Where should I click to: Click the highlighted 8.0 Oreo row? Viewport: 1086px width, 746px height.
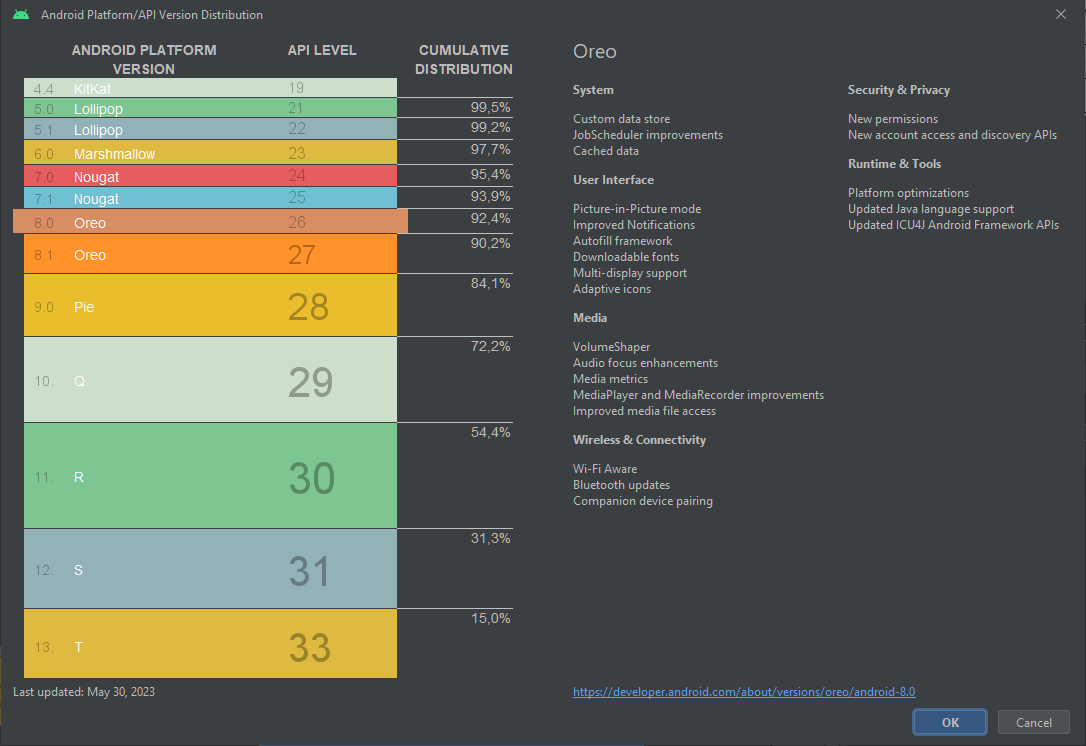click(210, 222)
